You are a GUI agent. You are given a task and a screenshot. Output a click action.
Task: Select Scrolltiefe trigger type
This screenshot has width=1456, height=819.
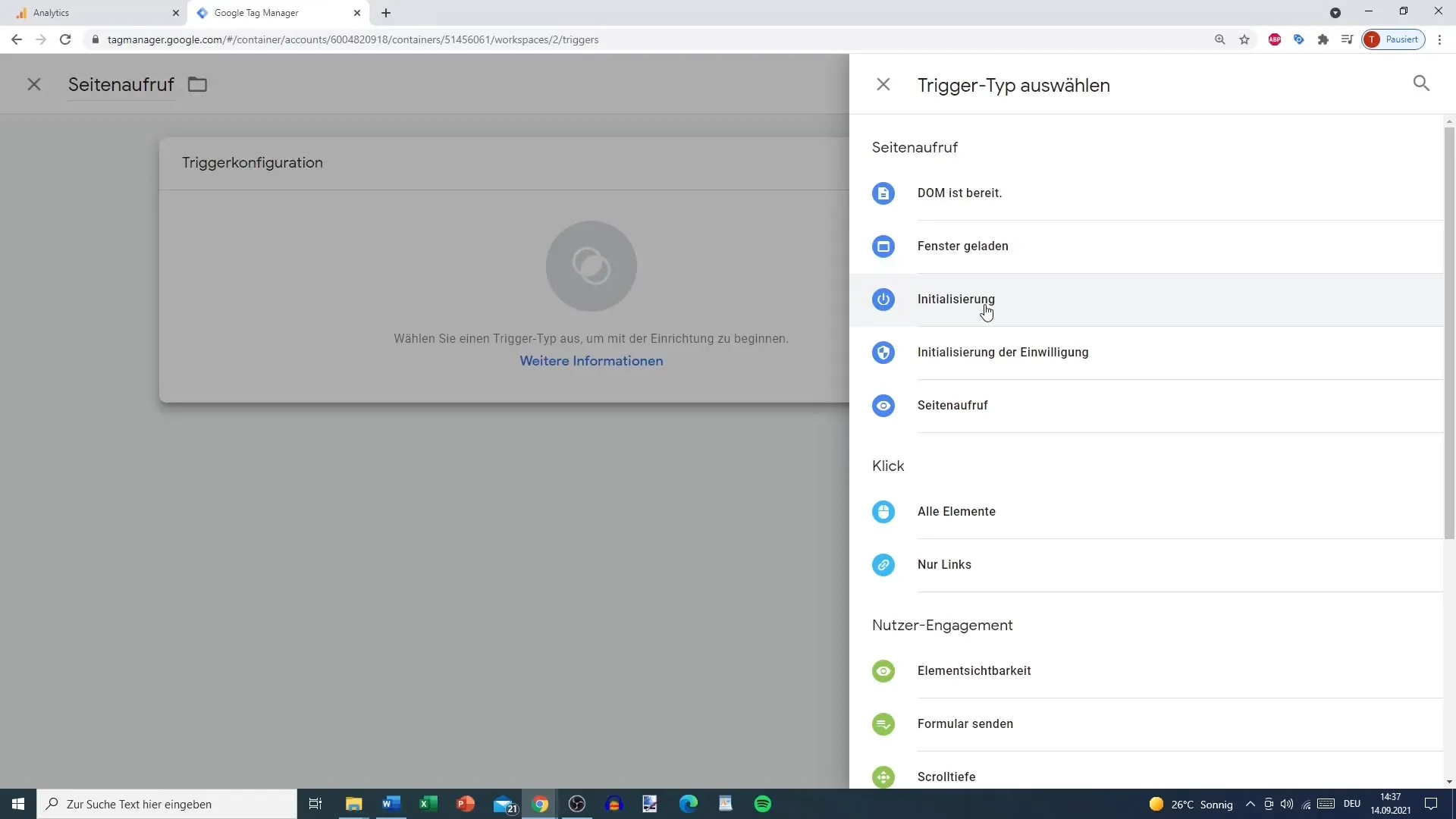1146,770
